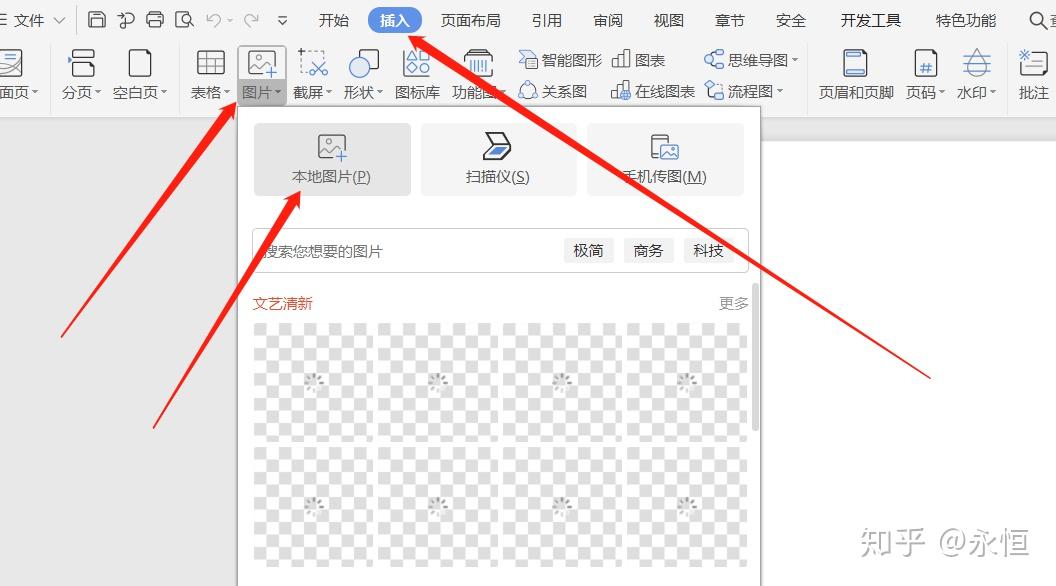Click the picture panel vertical scrollbar
1056x586 pixels.
(x=755, y=360)
